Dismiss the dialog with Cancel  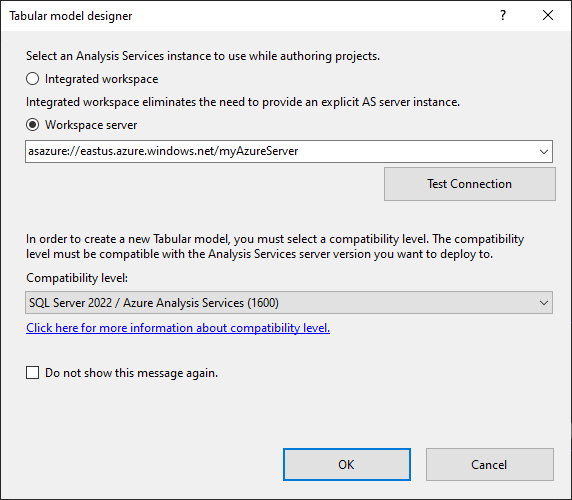tap(490, 465)
